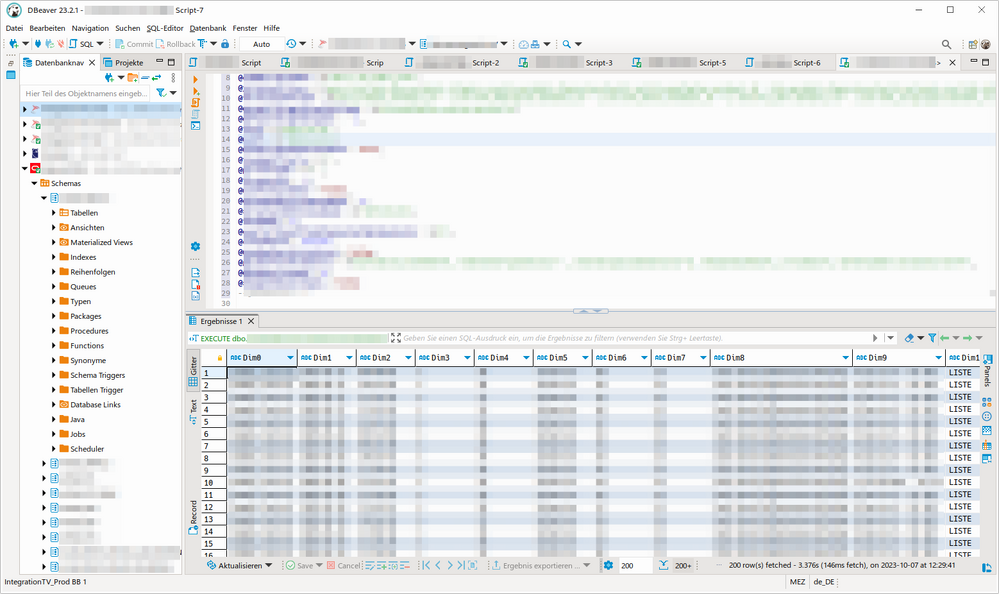Open the Aktualisieren dropdown arrow

[x=269, y=565]
